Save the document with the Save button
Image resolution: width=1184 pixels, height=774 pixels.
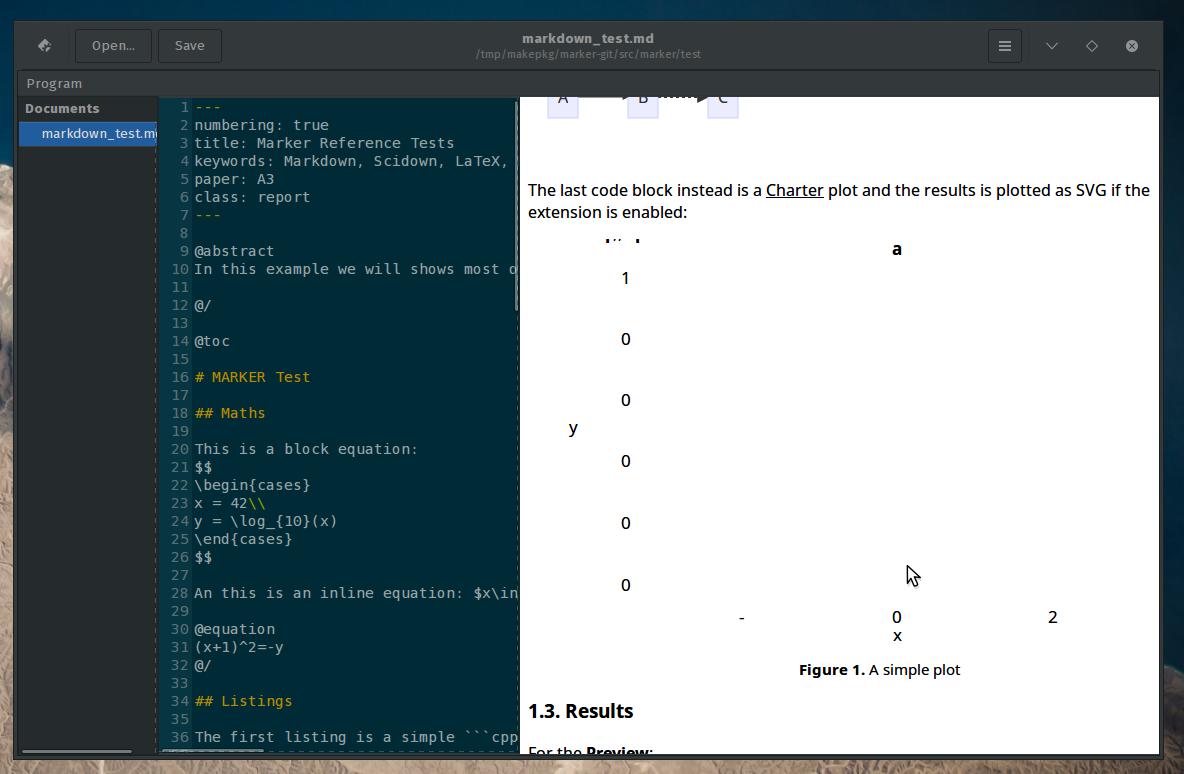point(190,46)
